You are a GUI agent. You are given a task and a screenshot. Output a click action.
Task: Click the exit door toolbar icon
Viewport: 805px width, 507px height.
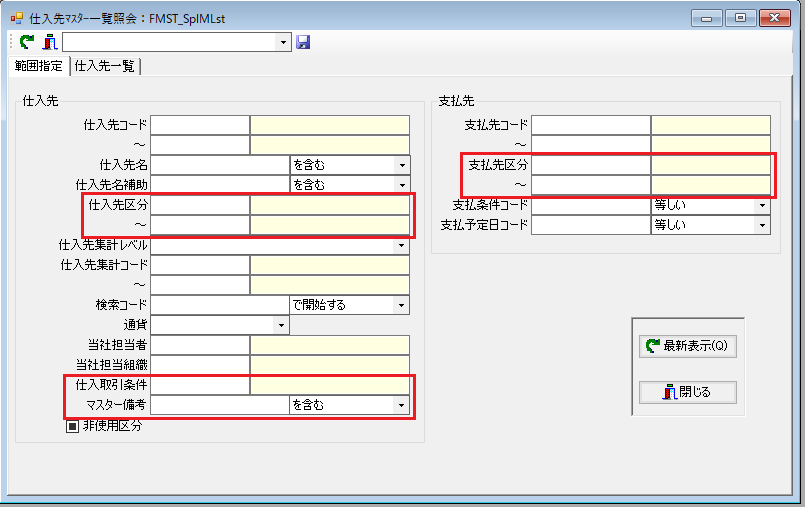pyautogui.click(x=50, y=42)
